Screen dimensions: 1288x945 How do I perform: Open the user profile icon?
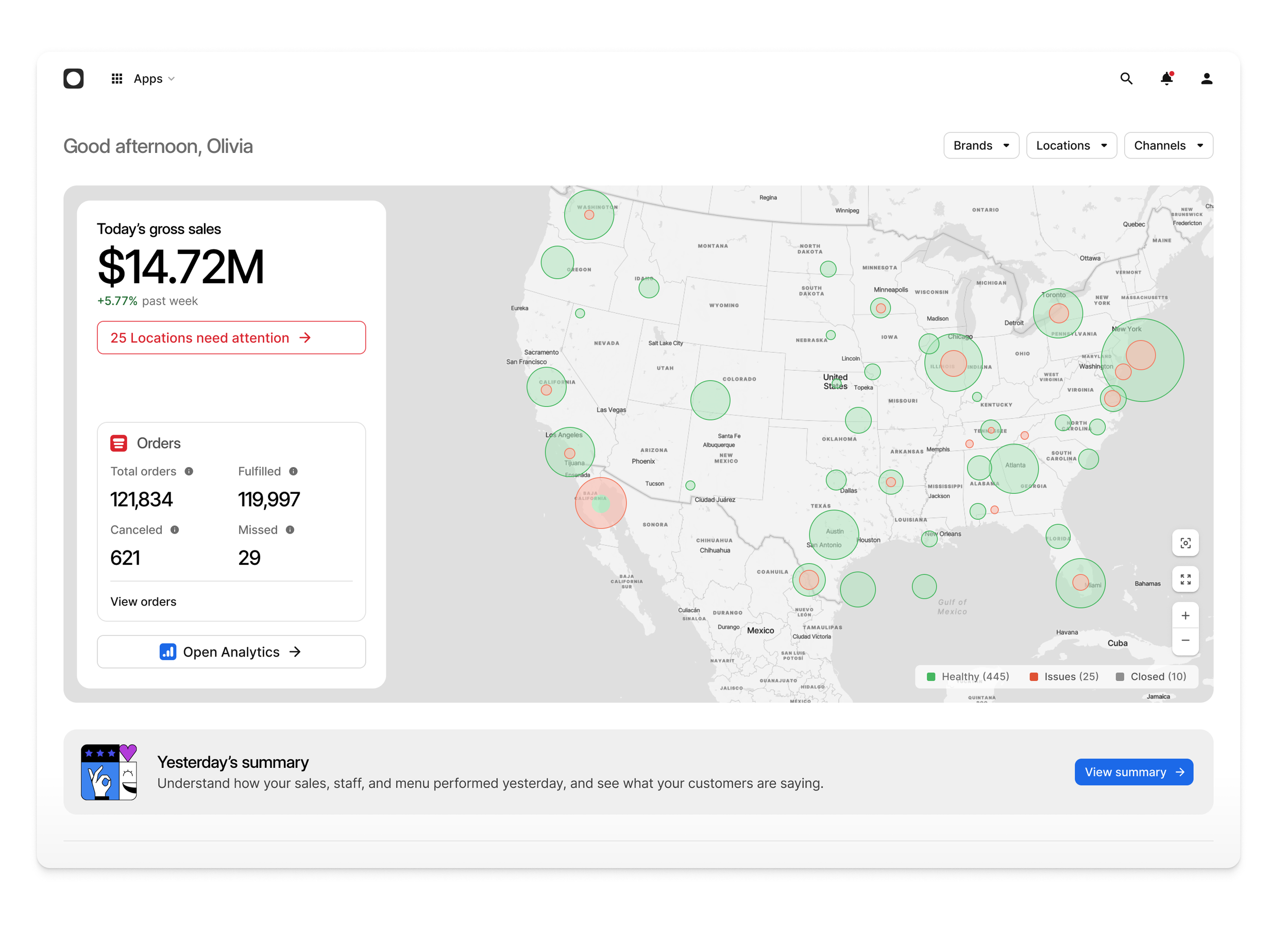click(1206, 78)
